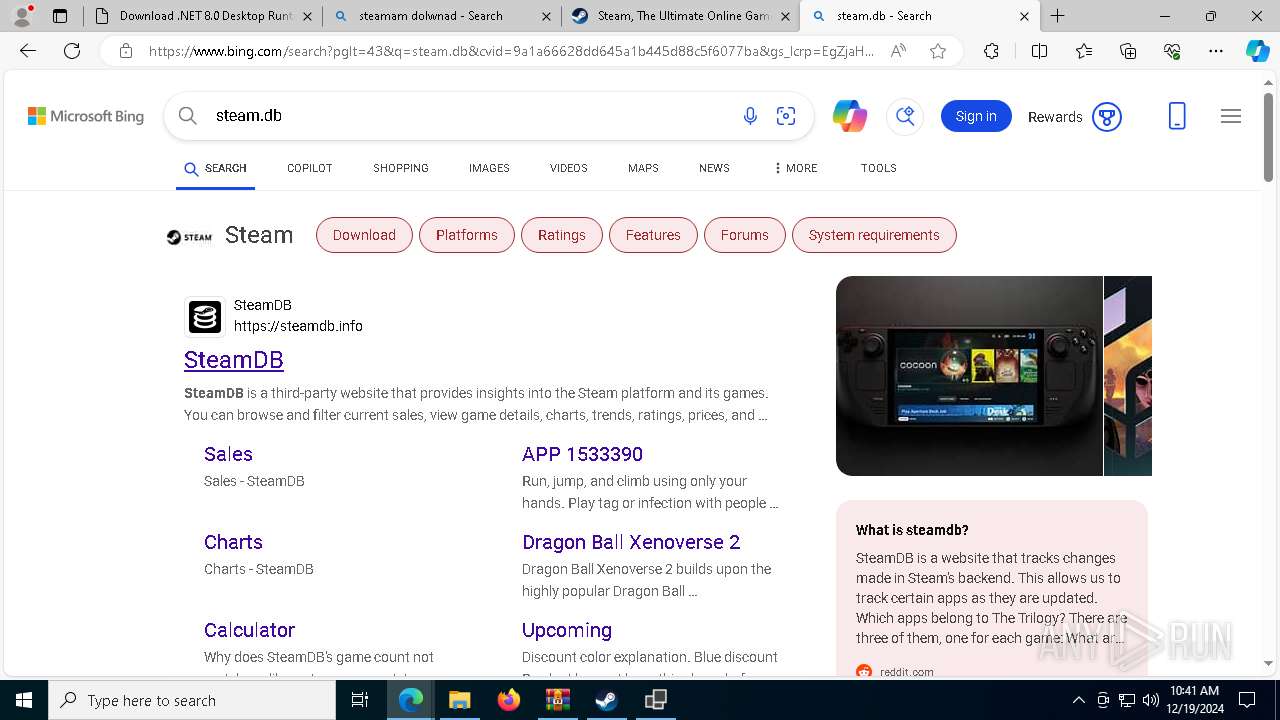The image size is (1280, 720).
Task: Expand the MORE search categories dropdown
Action: click(x=796, y=168)
